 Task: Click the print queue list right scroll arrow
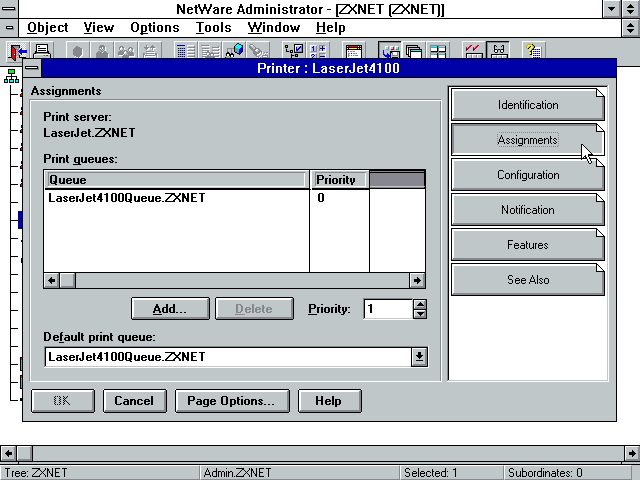(417, 280)
